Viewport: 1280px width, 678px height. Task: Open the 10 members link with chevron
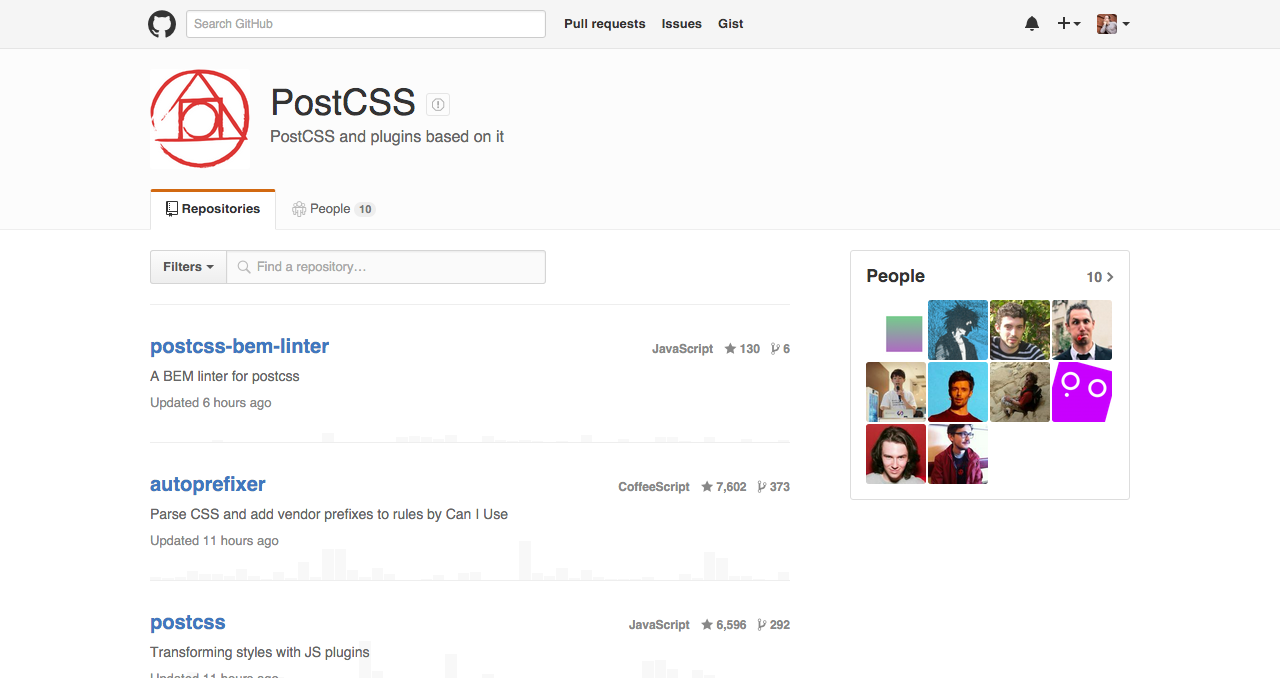1100,277
